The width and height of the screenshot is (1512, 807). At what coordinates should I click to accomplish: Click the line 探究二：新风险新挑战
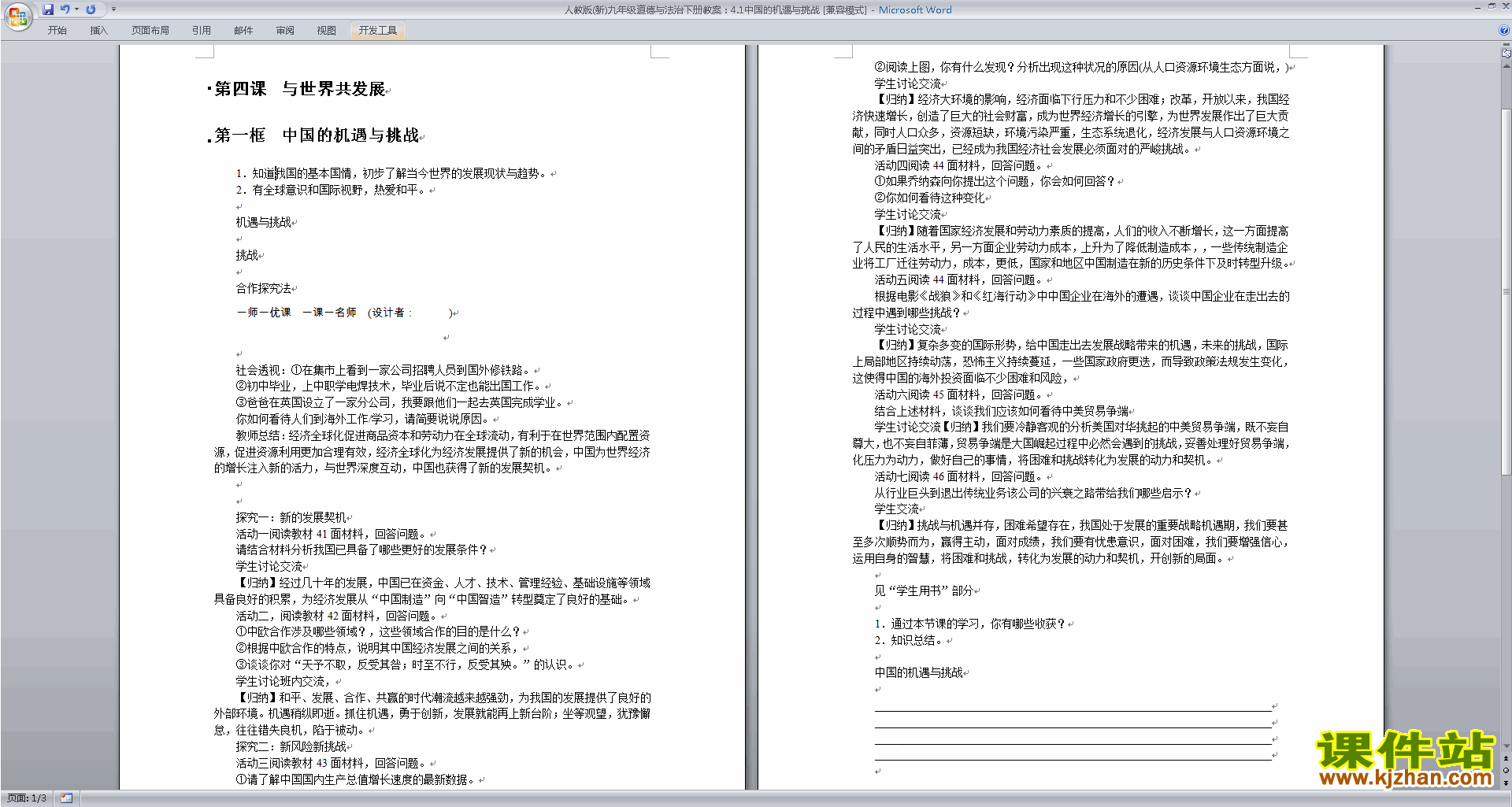pyautogui.click(x=291, y=746)
